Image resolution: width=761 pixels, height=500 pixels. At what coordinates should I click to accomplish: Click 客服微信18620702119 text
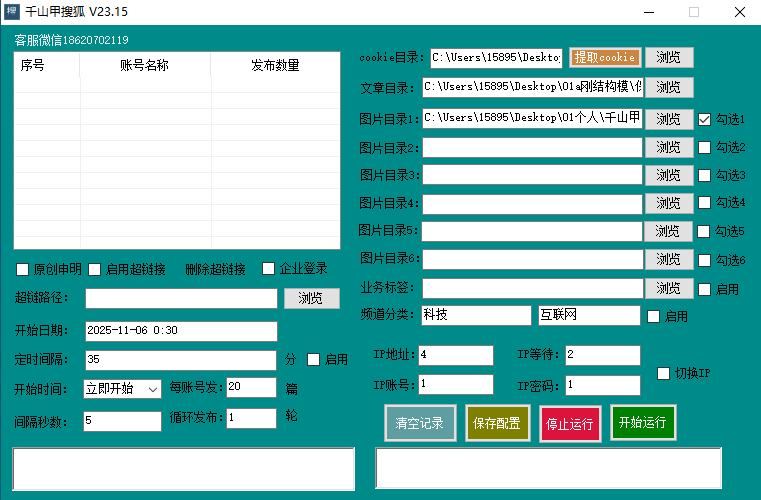pos(71,40)
